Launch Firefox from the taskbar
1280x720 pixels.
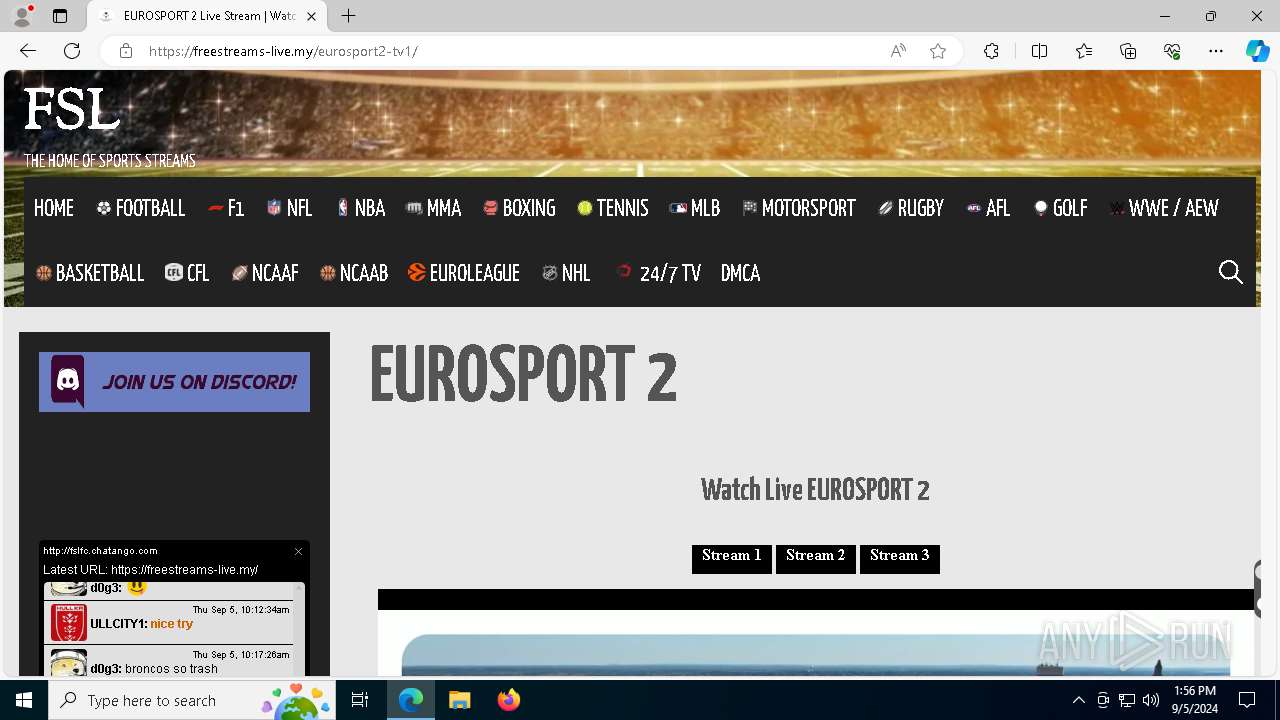pos(509,700)
